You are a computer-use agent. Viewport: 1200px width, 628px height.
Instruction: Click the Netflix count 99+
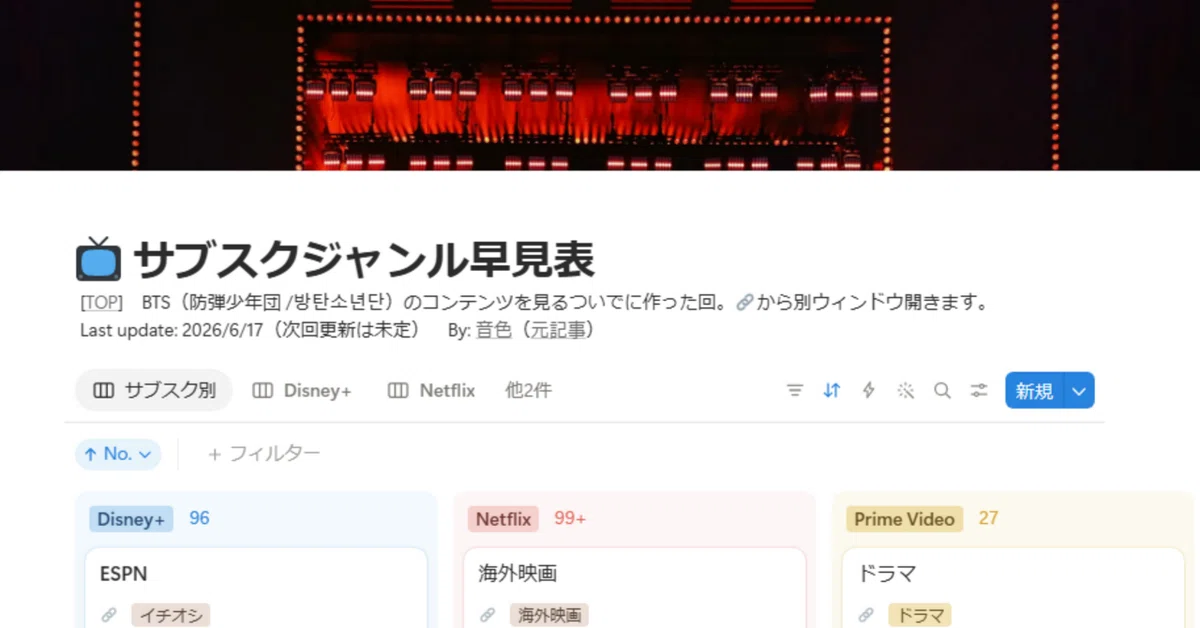[570, 518]
